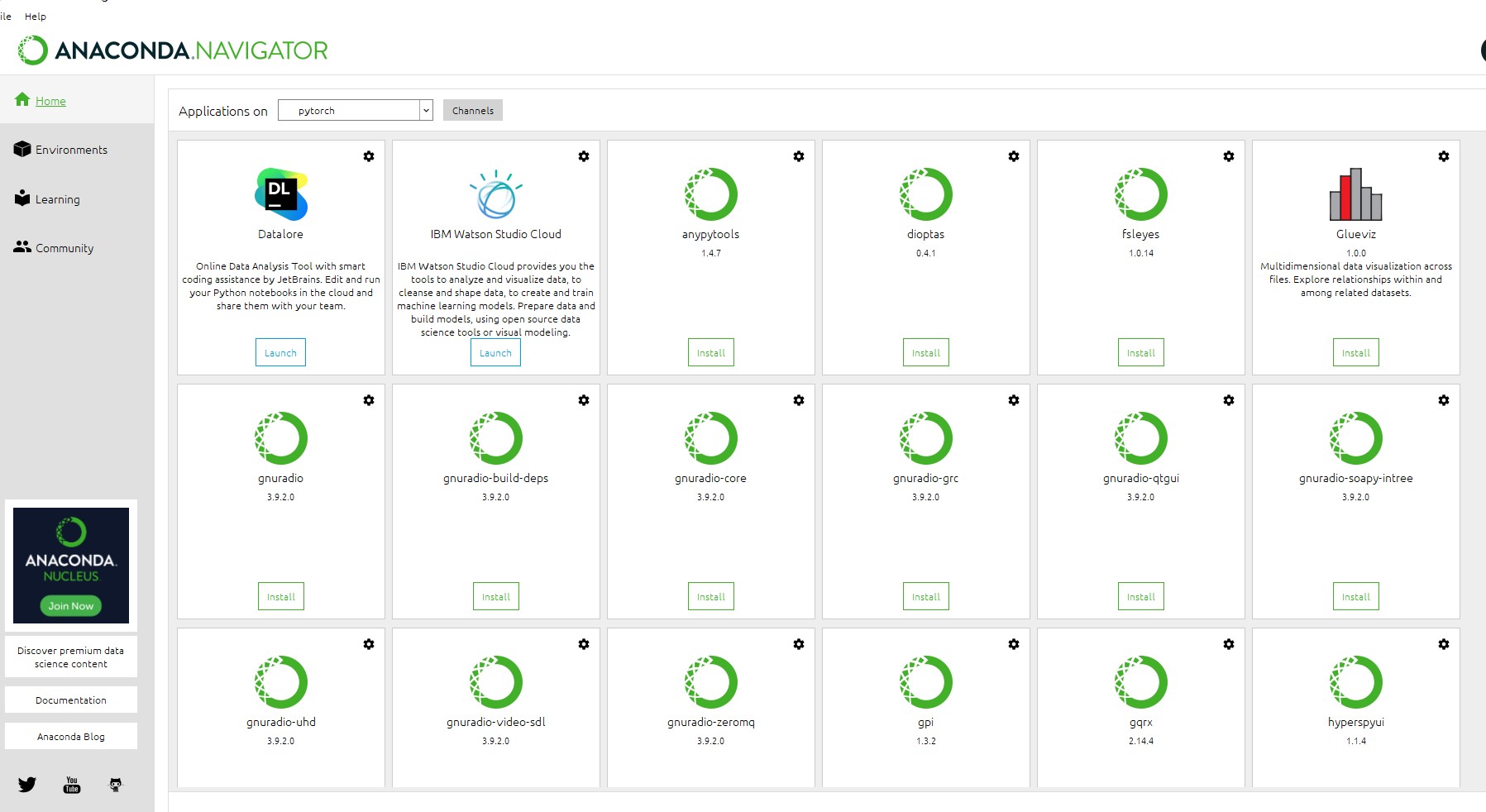The width and height of the screenshot is (1486, 812).
Task: Install gnuradio-soapy-intree
Action: 1356,596
